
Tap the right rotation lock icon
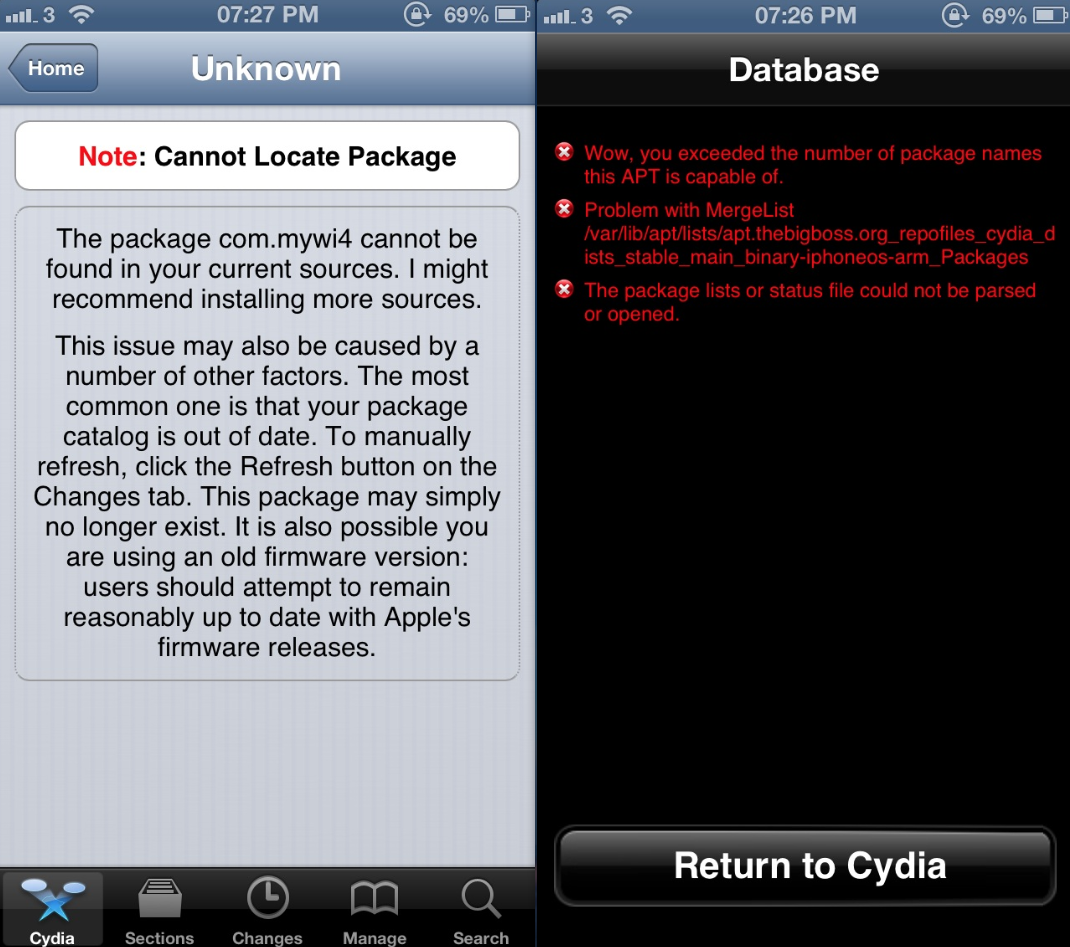click(x=955, y=14)
